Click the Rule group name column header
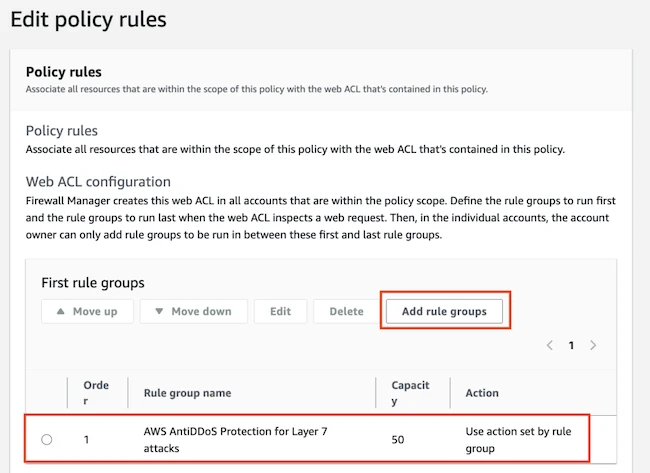Image resolution: width=650 pixels, height=473 pixels. click(187, 393)
